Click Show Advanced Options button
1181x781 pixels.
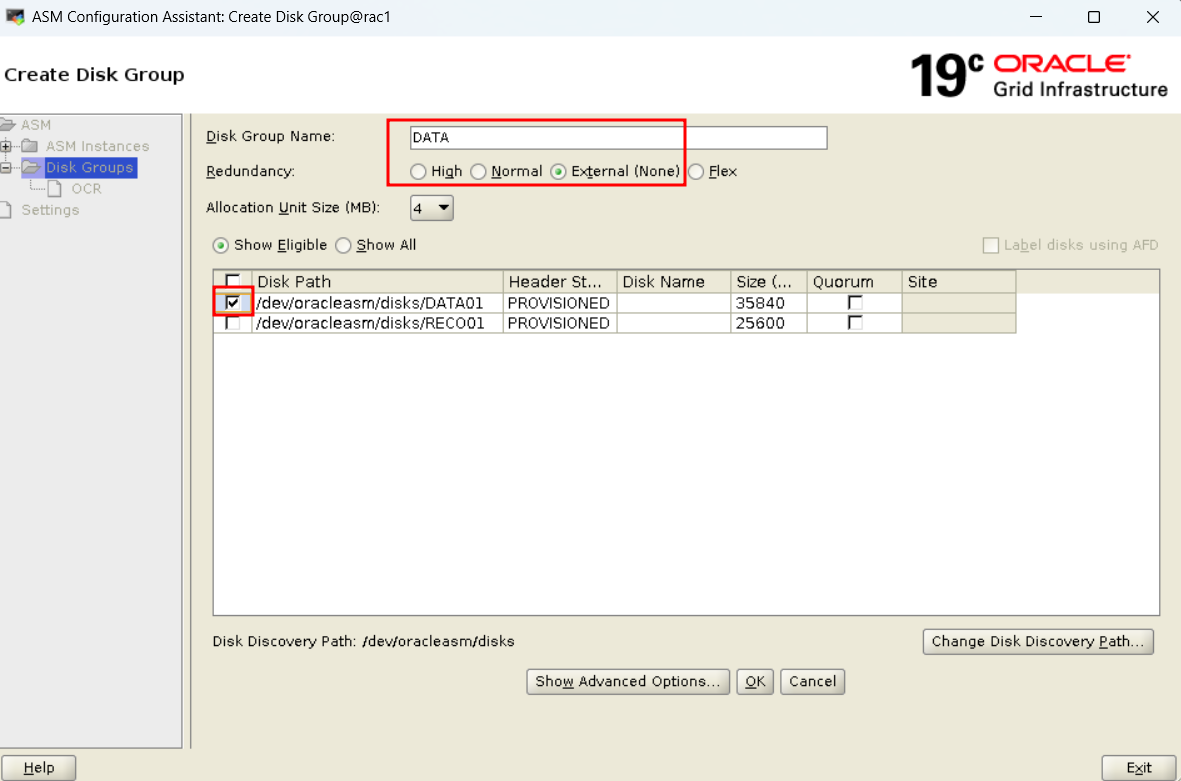[x=627, y=682]
